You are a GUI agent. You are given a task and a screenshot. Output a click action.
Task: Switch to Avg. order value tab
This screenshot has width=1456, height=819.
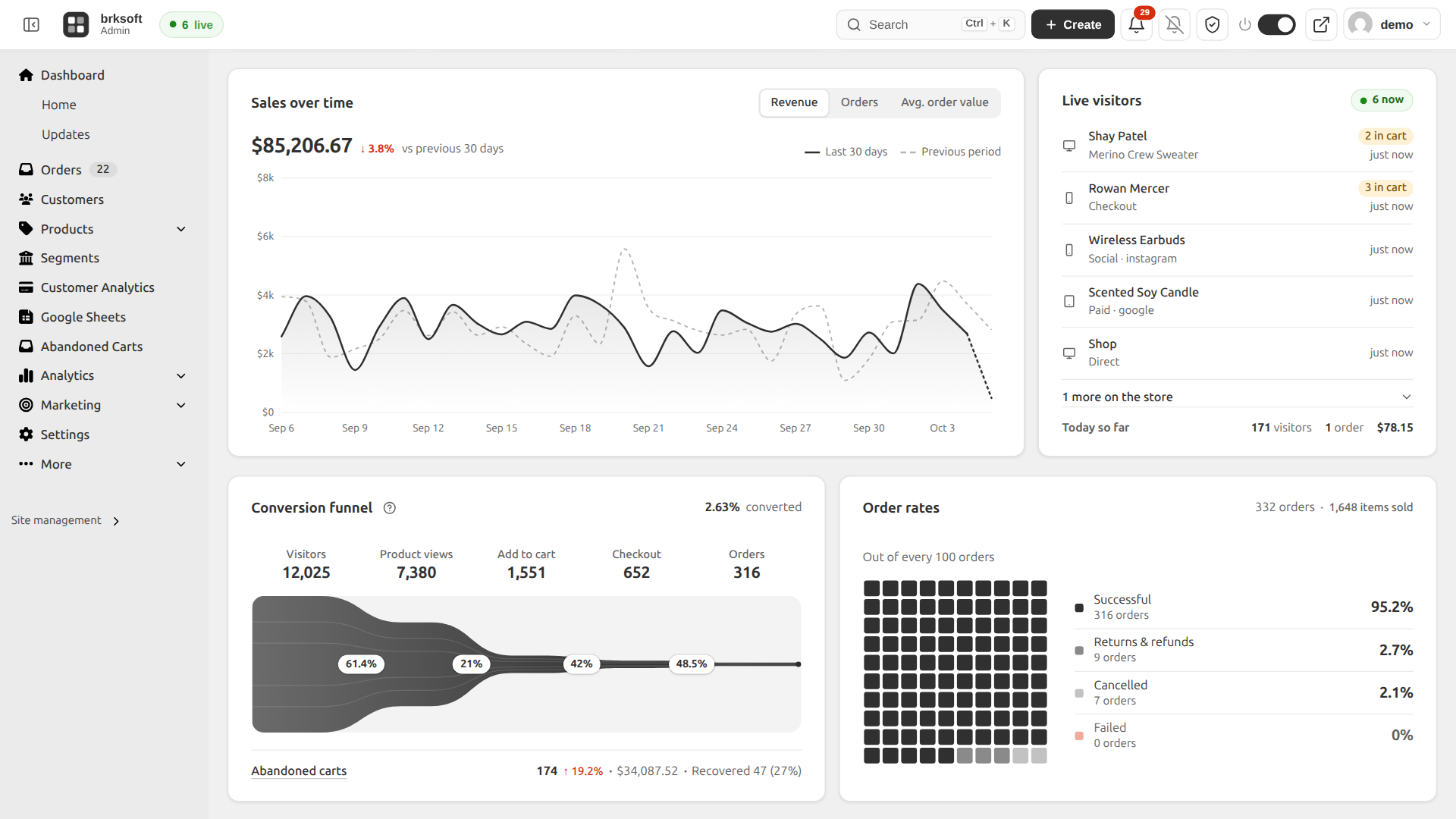[x=944, y=102]
